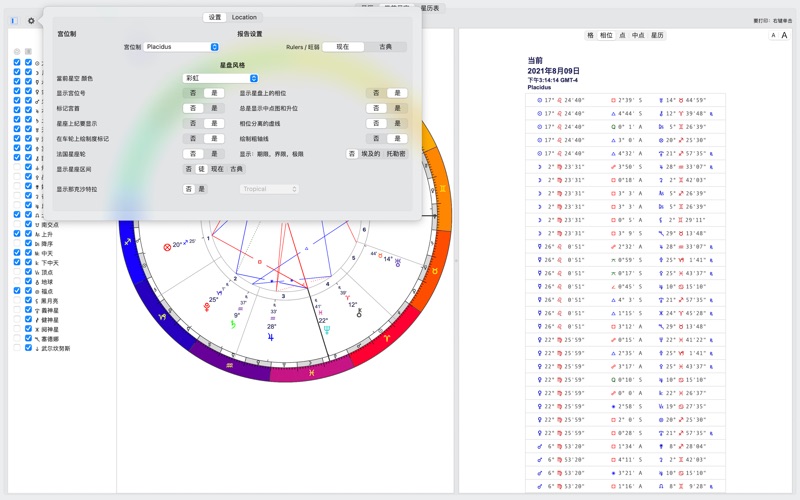This screenshot has width=800, height=500.
Task: Click the large A increase font button
Action: [x=785, y=35]
